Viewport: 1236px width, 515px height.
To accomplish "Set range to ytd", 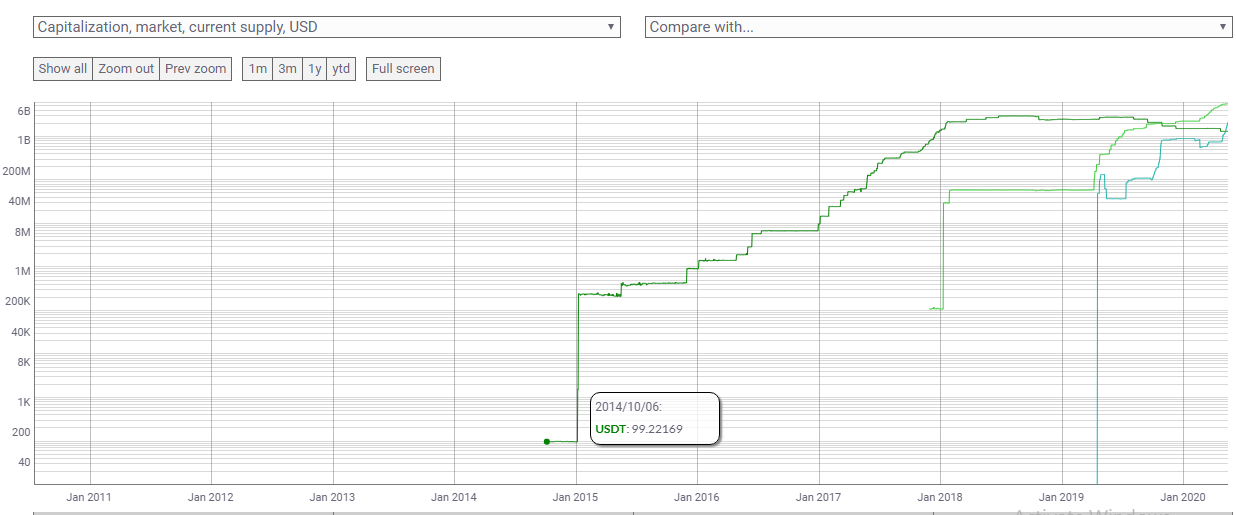I will coord(341,69).
